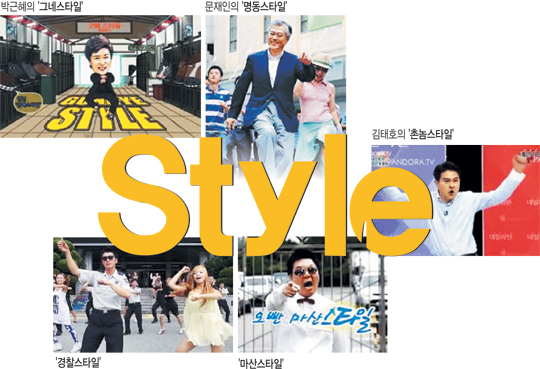This screenshot has width=540, height=369.
Task: Click the speech bubble in cartoon image
Action: [28, 102]
